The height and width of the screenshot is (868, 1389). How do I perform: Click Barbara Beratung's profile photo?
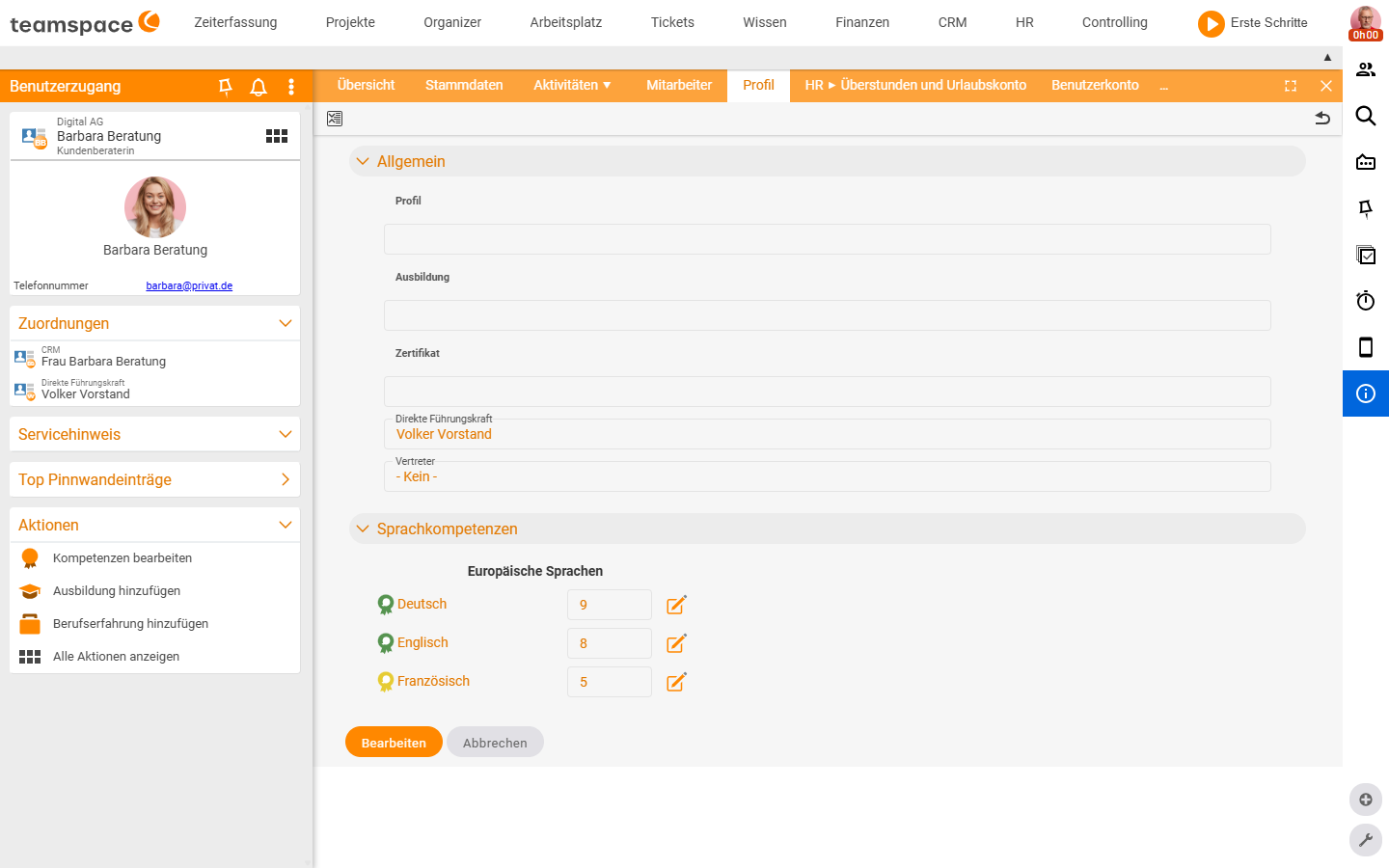pyautogui.click(x=155, y=207)
